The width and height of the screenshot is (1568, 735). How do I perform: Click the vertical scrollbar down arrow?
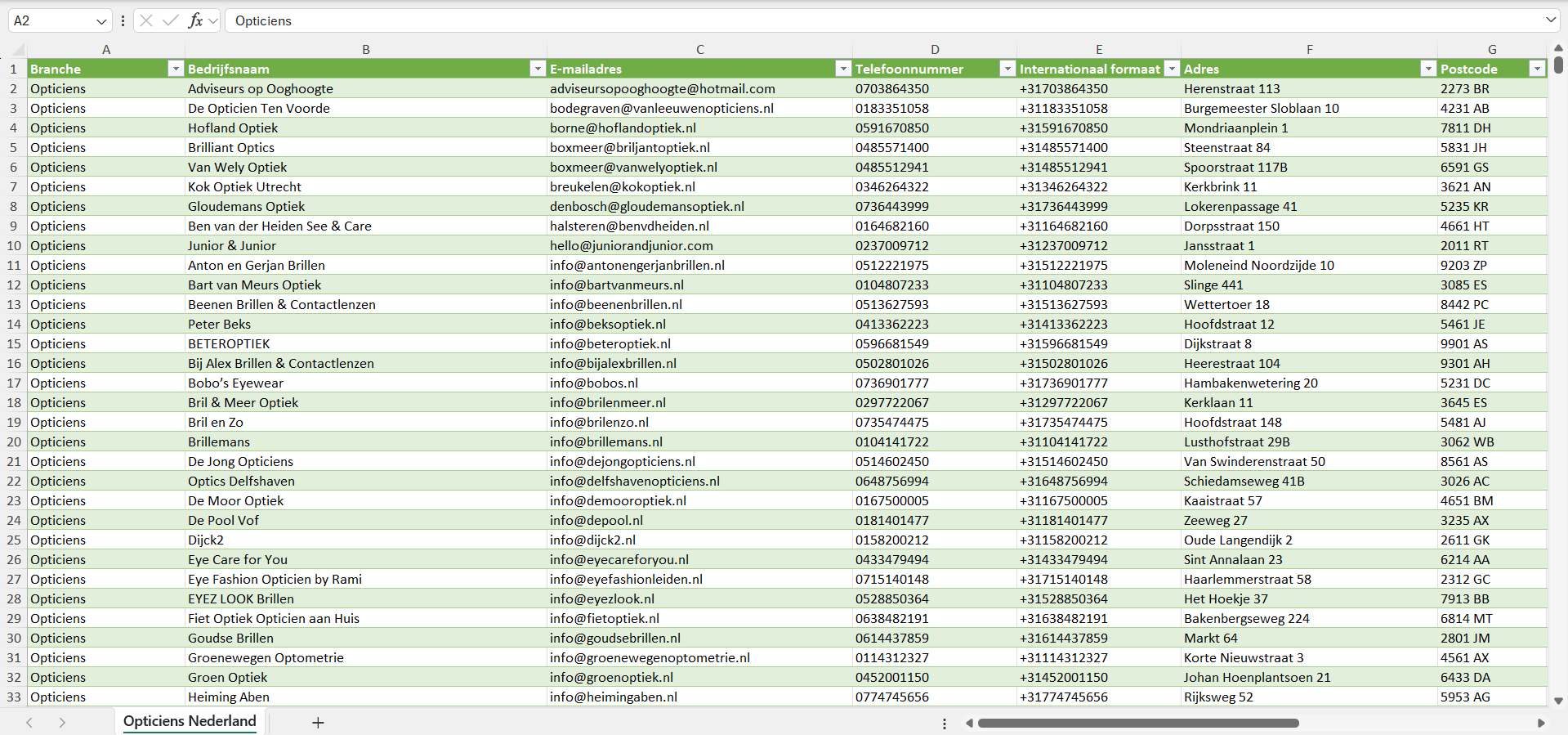tap(1558, 701)
